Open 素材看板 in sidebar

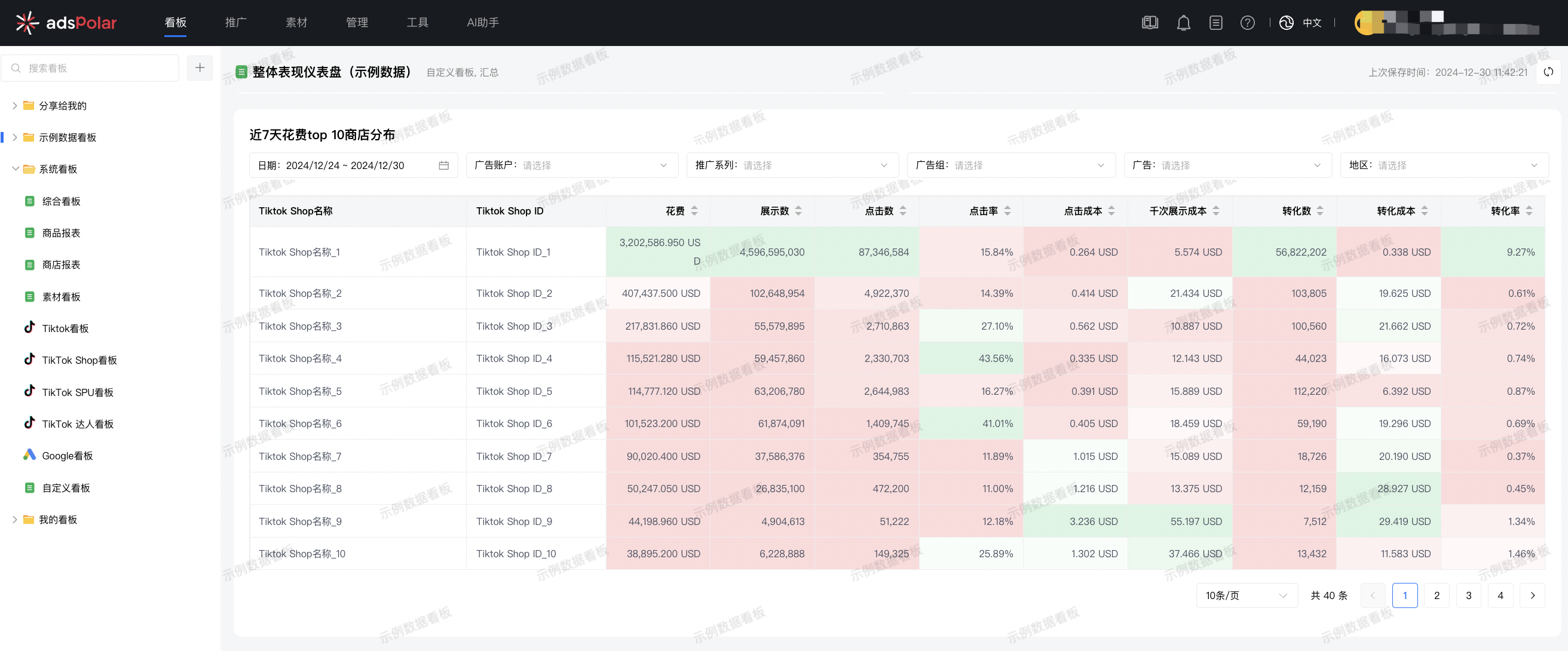61,297
